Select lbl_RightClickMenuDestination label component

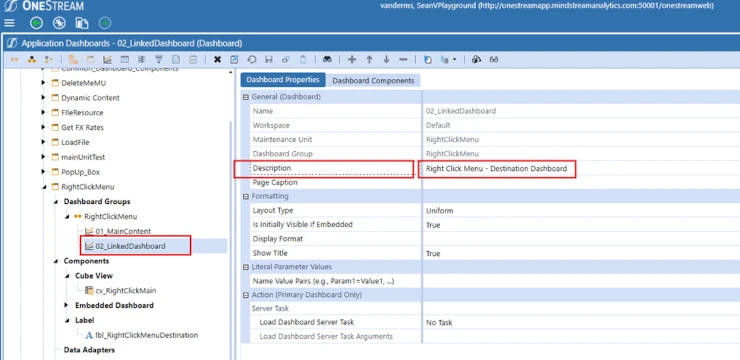[146, 335]
